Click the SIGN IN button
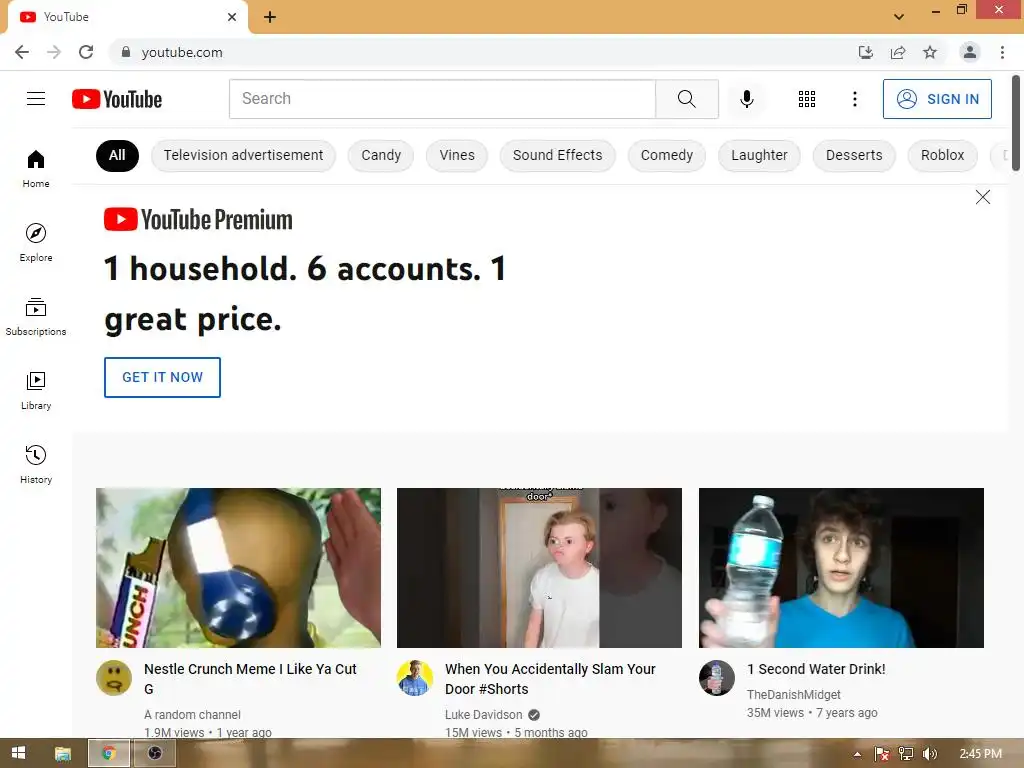Viewport: 1024px width, 768px height. pos(937,99)
